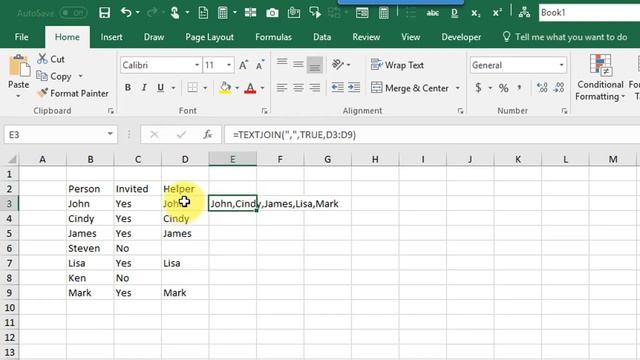This screenshot has height=360, width=640.
Task: Apply subscript formatting from quick access toolbar
Action: 476,13
